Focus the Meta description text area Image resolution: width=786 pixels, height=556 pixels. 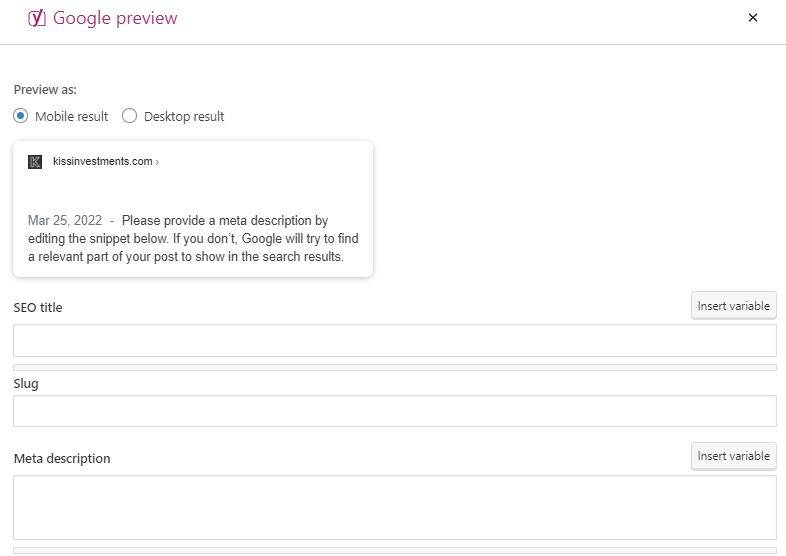coord(395,507)
